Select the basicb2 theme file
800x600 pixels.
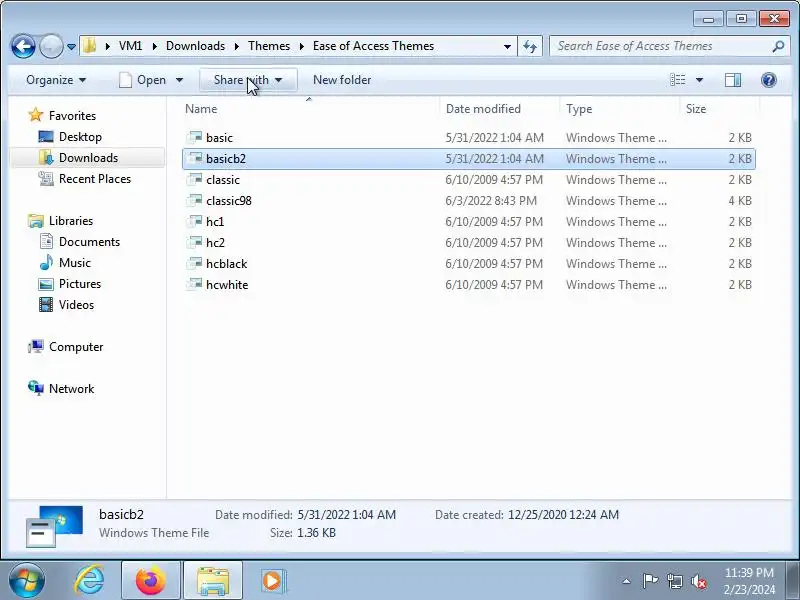[468, 159]
